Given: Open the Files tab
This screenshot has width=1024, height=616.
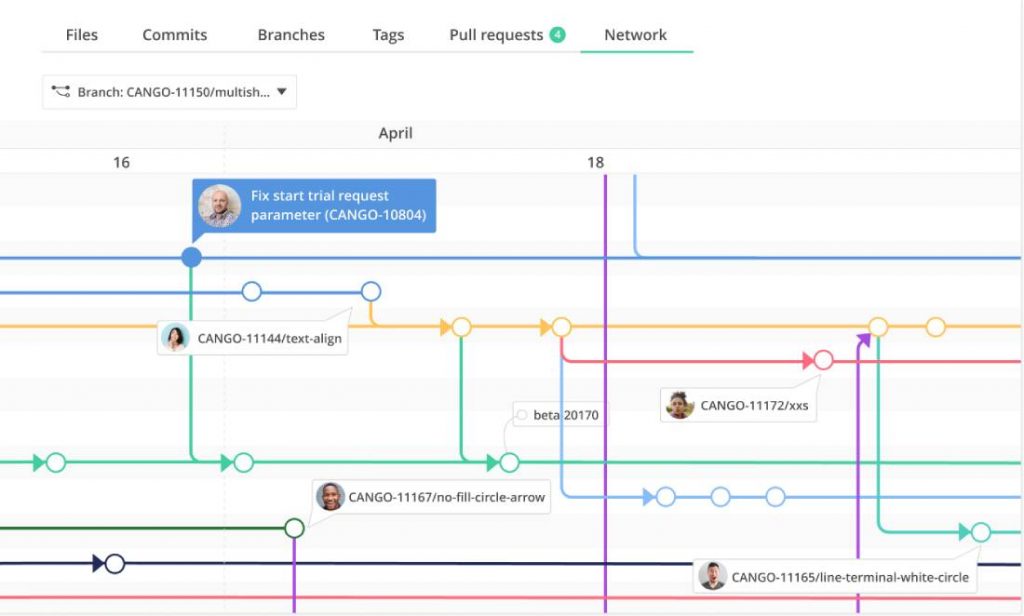Looking at the screenshot, I should click(81, 34).
